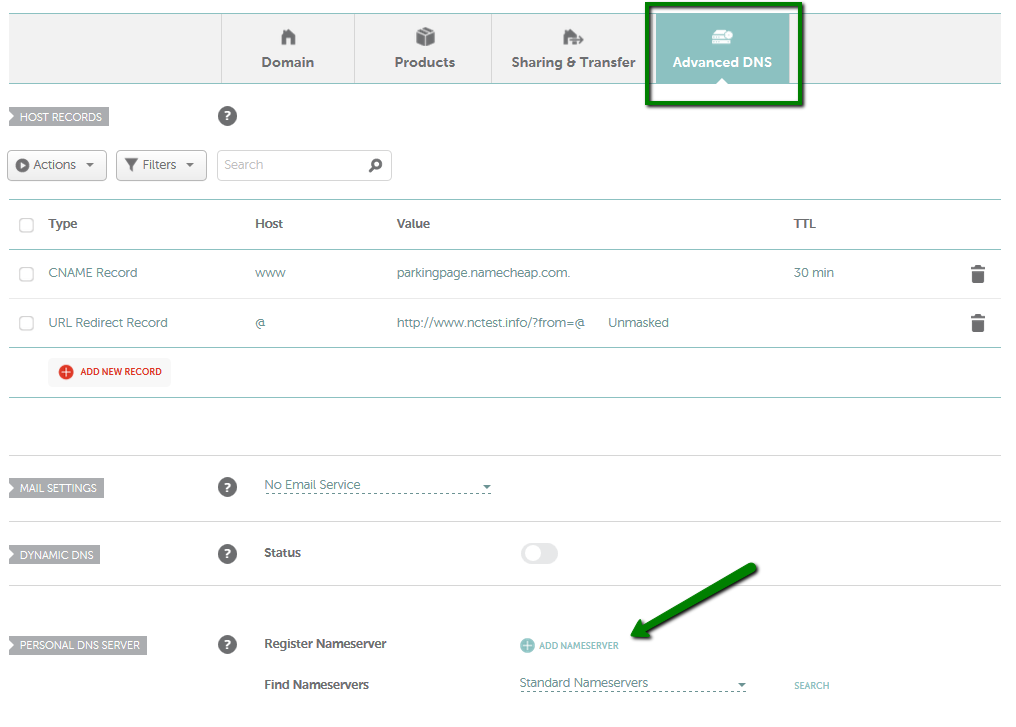Delete the URL Redirect Record via trash icon

coord(978,322)
